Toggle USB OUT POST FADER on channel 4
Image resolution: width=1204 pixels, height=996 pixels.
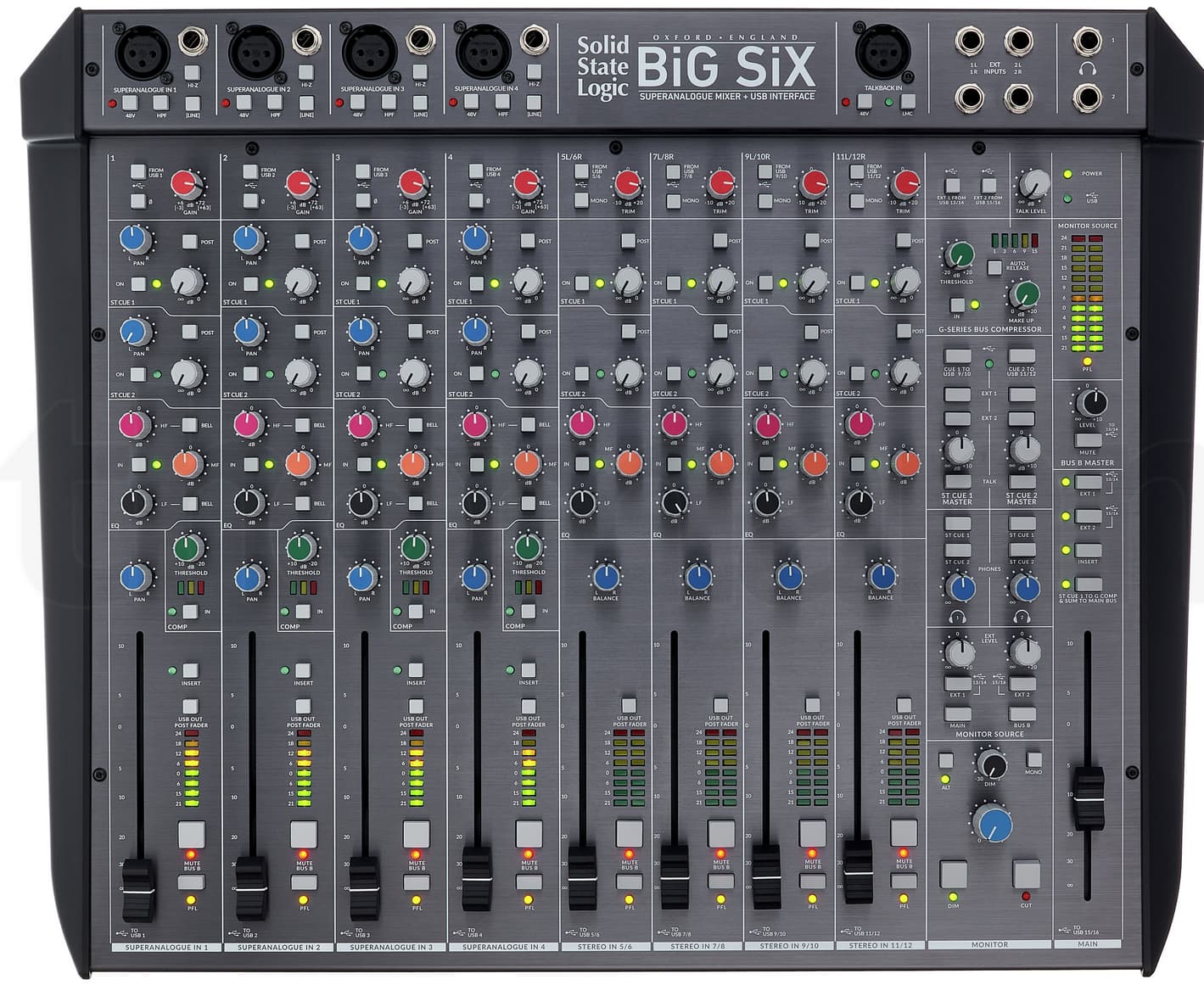[529, 706]
